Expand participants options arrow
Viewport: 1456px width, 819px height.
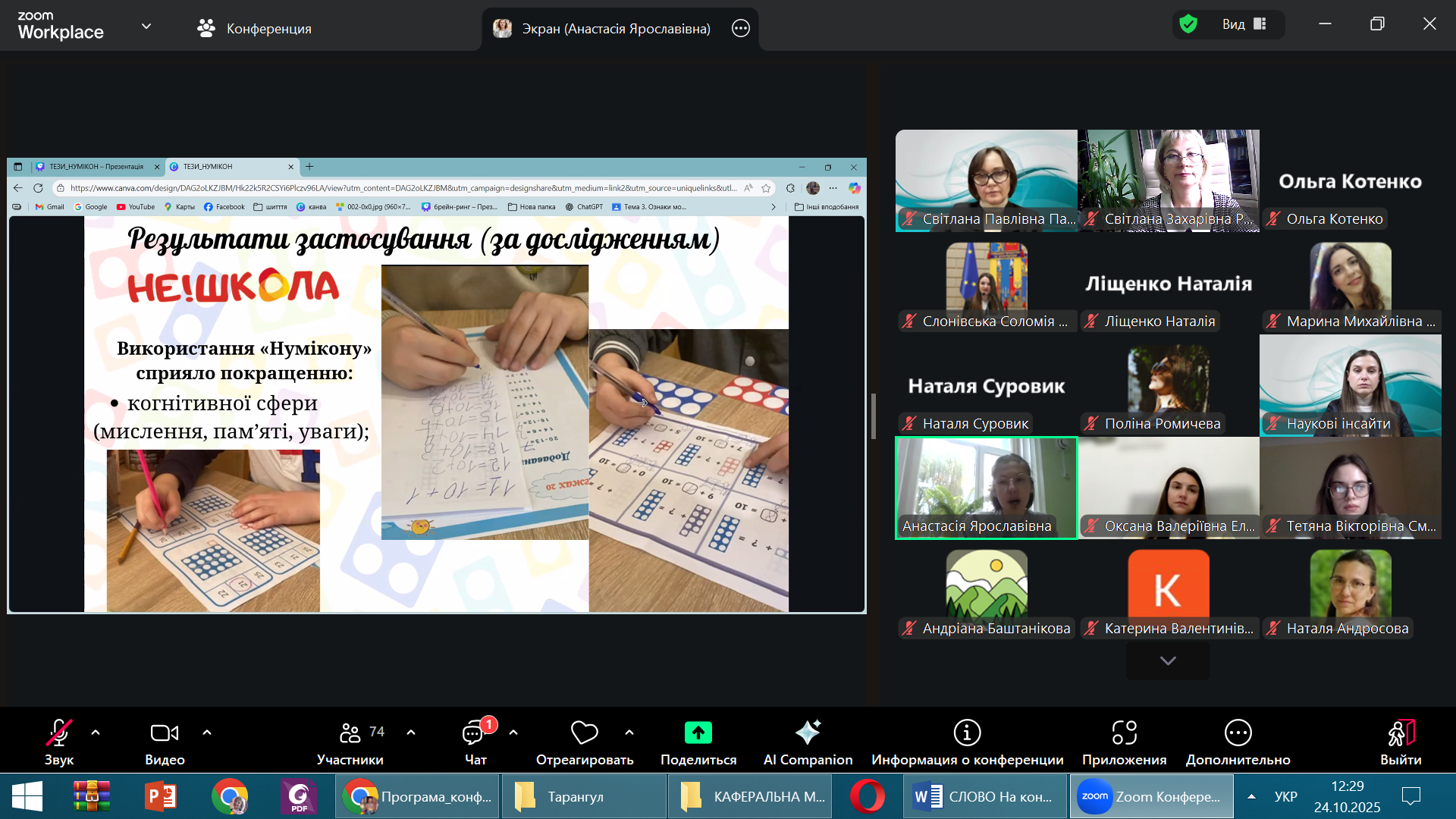[x=411, y=733]
